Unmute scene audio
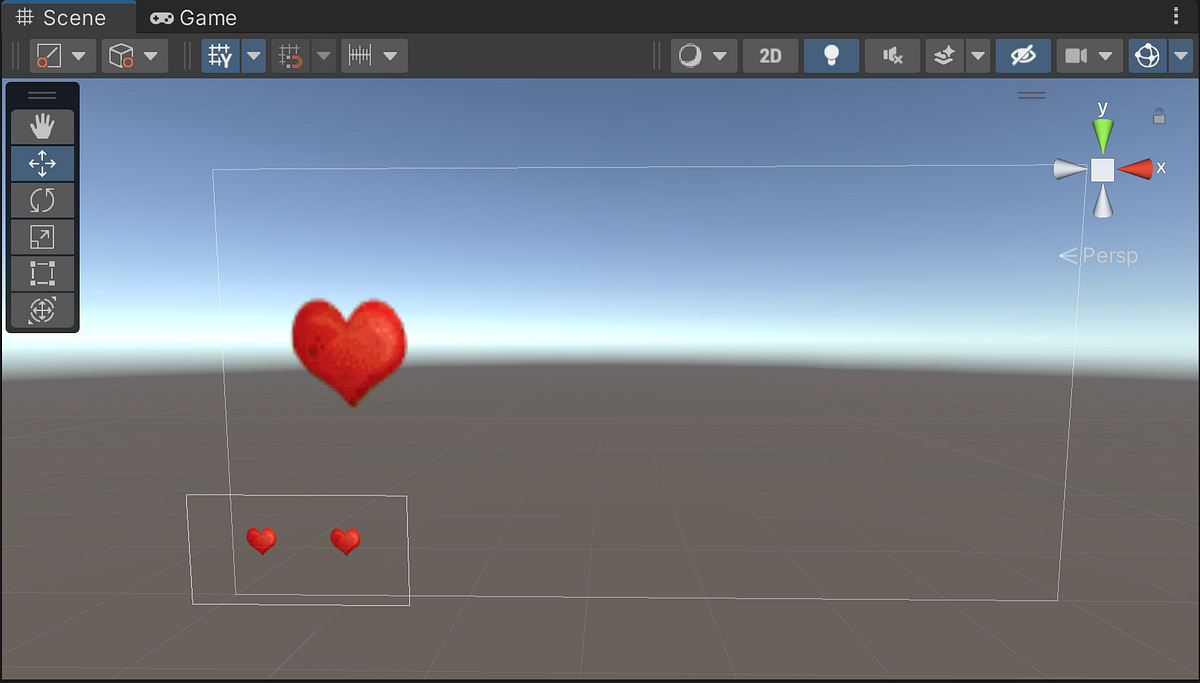The width and height of the screenshot is (1200, 683). pyautogui.click(x=891, y=56)
